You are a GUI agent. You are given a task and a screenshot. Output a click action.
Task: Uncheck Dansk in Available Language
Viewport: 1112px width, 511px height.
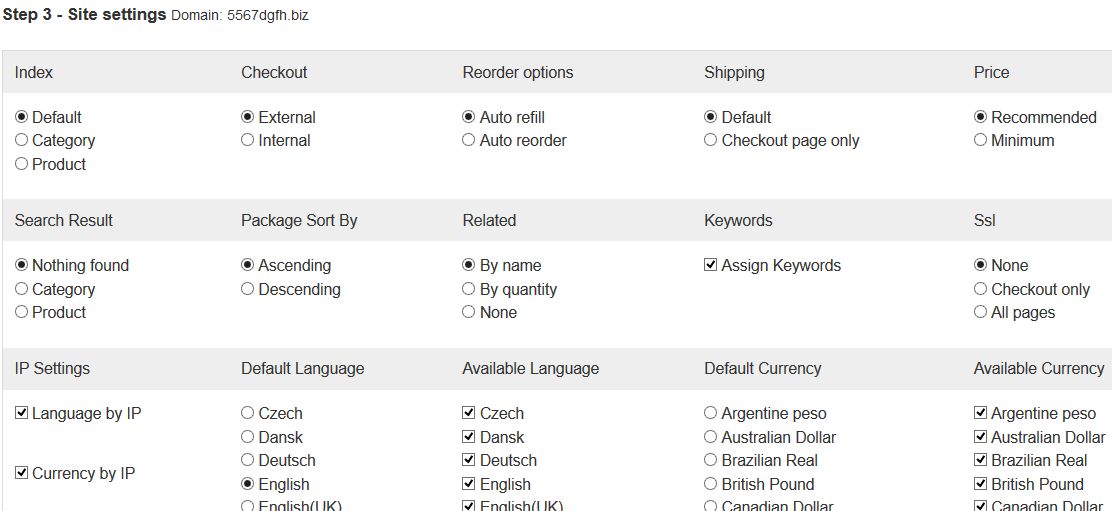pos(468,437)
